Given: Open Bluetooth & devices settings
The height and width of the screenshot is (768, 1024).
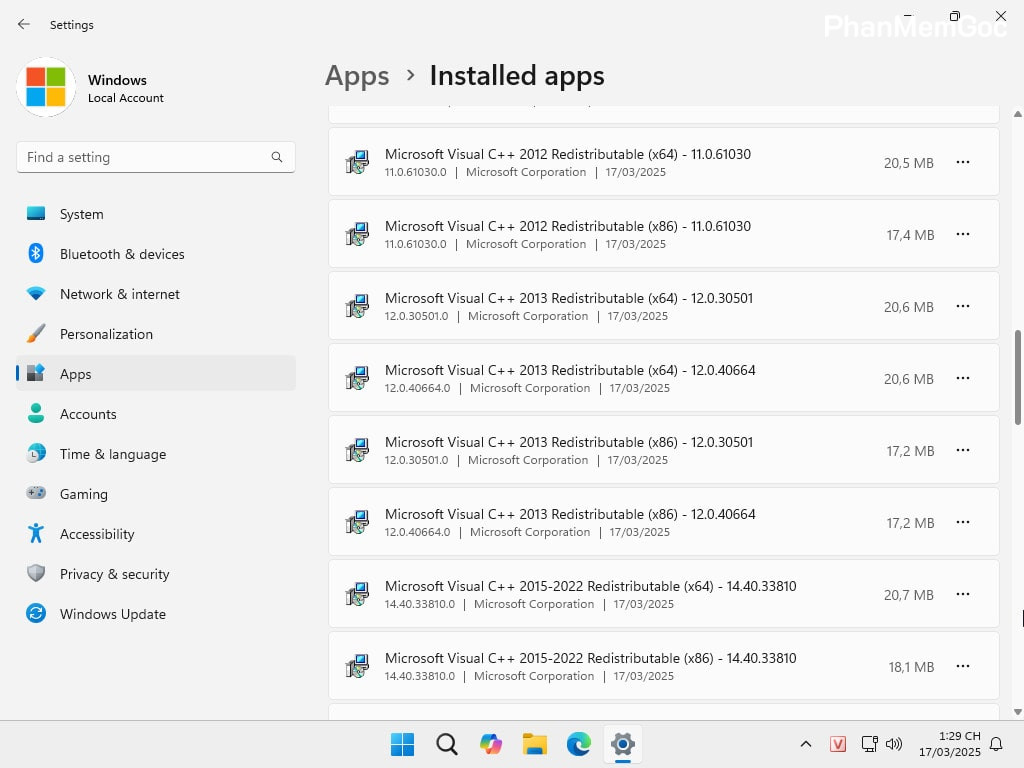Looking at the screenshot, I should tap(122, 254).
